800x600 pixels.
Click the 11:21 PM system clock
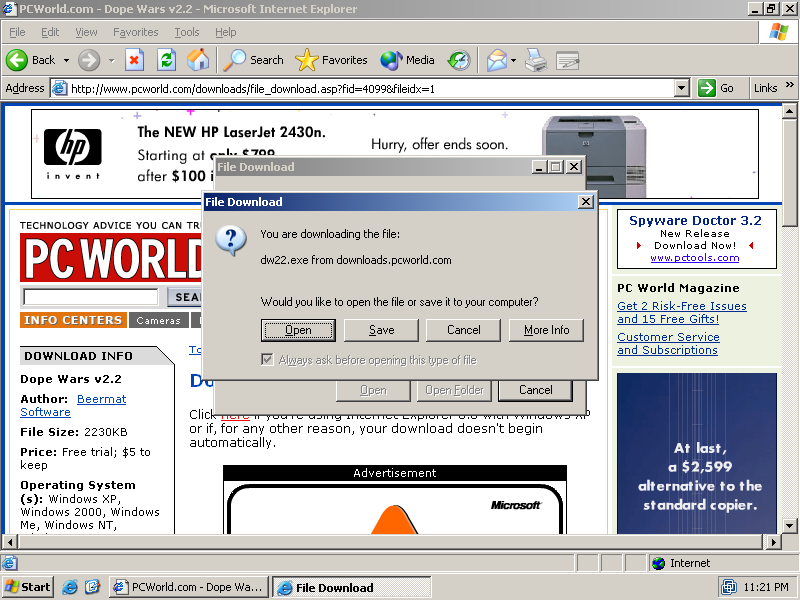pos(766,587)
